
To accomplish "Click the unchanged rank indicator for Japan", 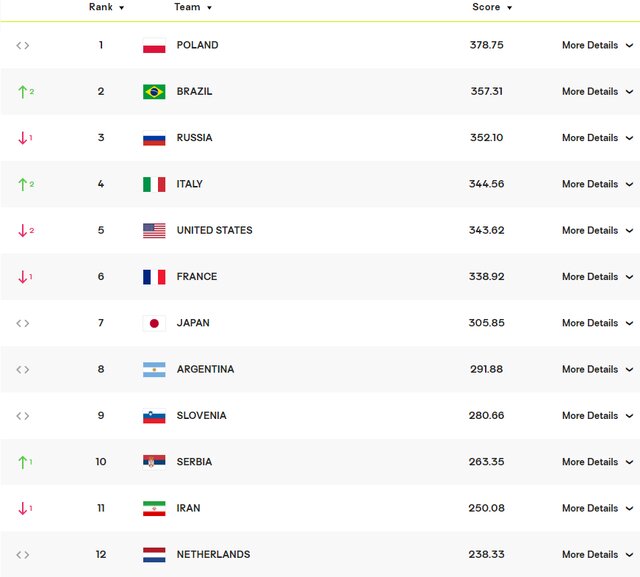I will [23, 323].
